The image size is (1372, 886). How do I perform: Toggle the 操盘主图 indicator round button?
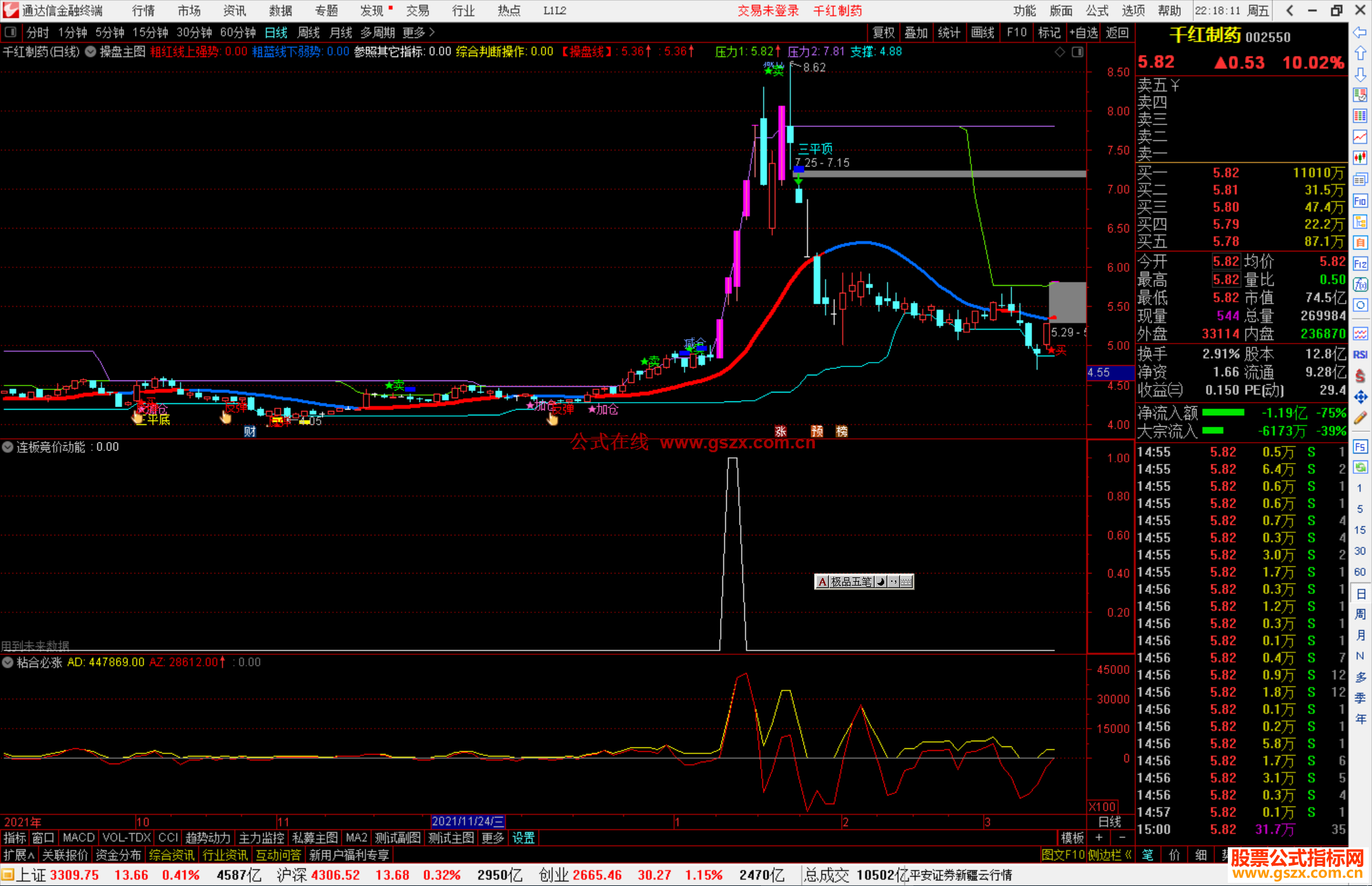[91, 51]
